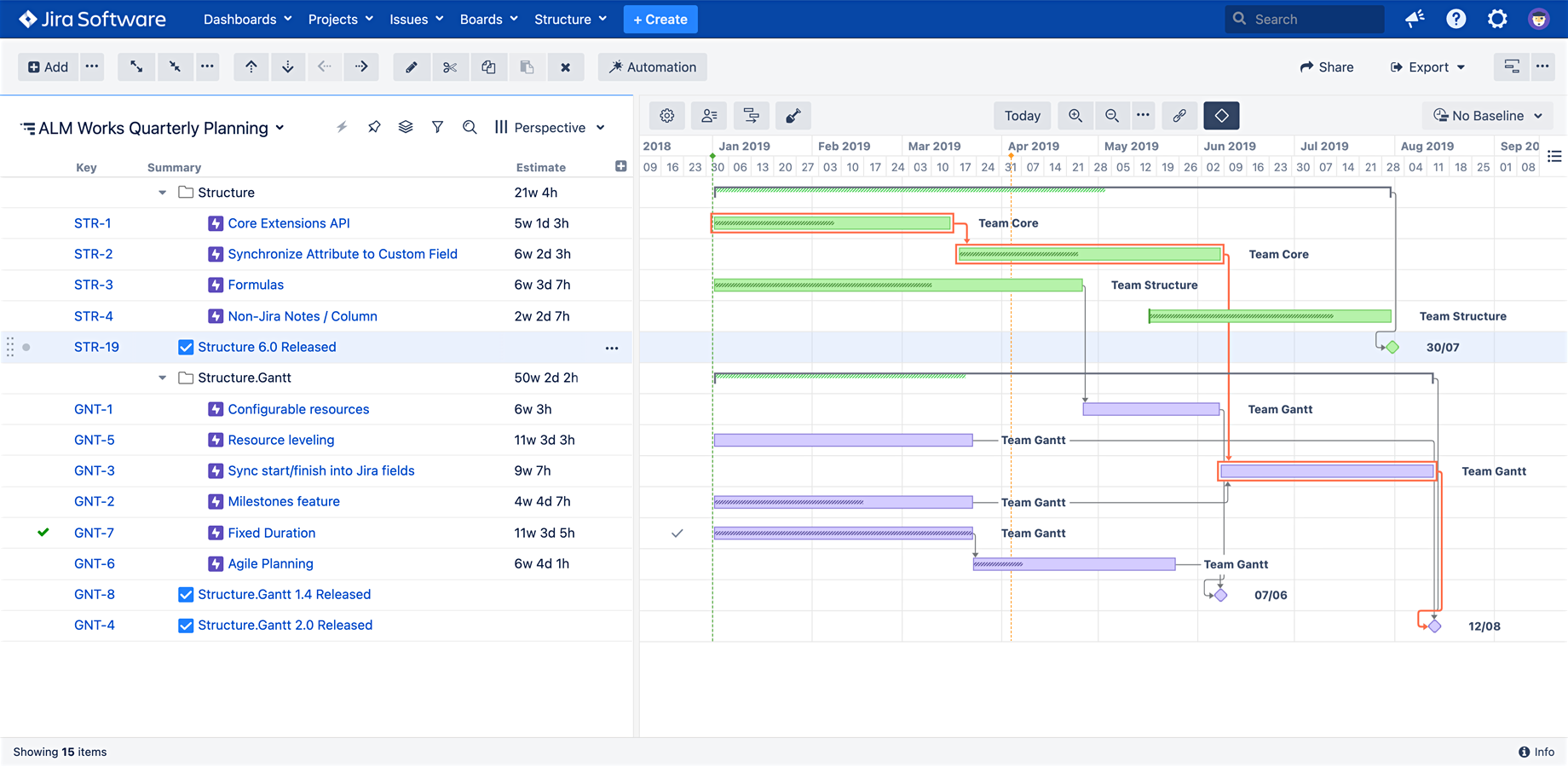1568x767 pixels.
Task: Click the Gantt toolbar more options ellipsis
Action: click(x=1143, y=116)
